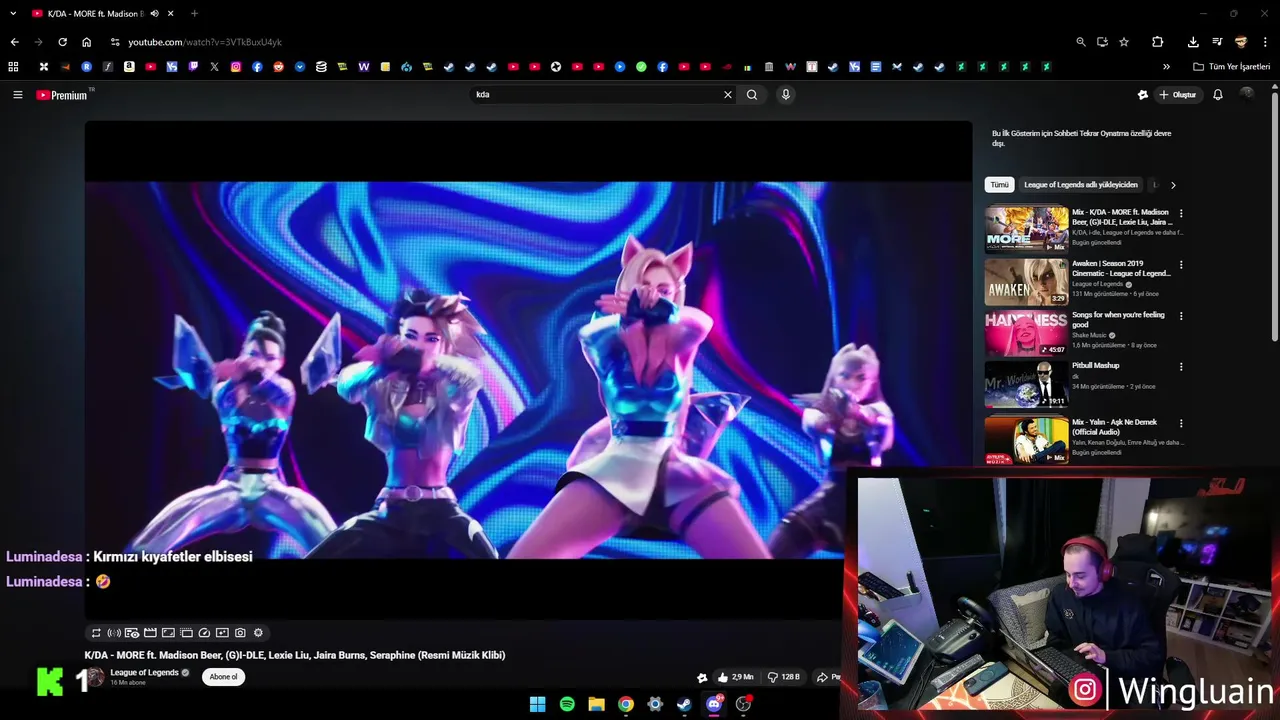This screenshot has width=1280, height=720.
Task: Reload the current page
Action: point(62,42)
